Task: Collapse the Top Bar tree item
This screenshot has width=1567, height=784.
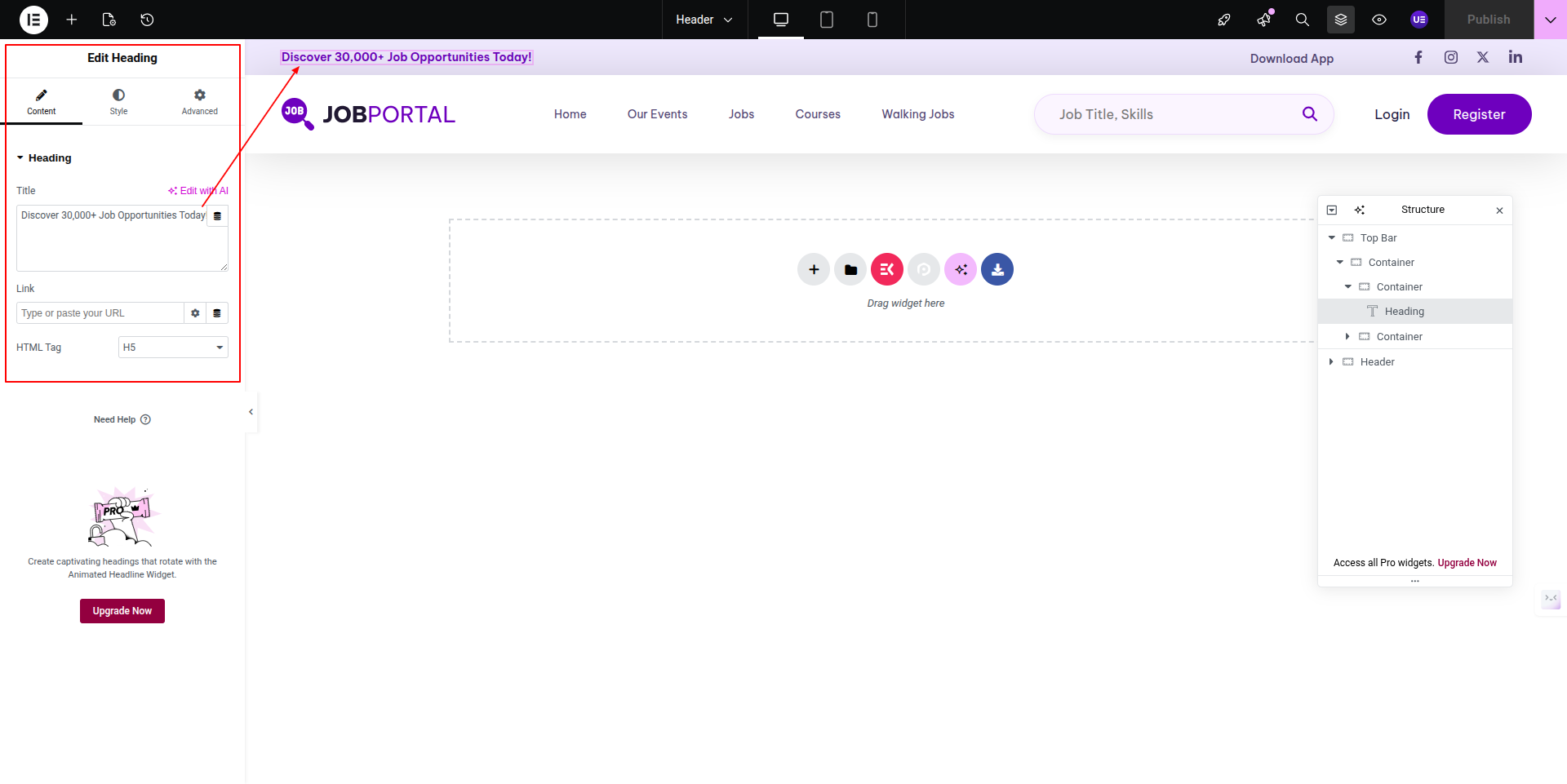Action: 1331,238
